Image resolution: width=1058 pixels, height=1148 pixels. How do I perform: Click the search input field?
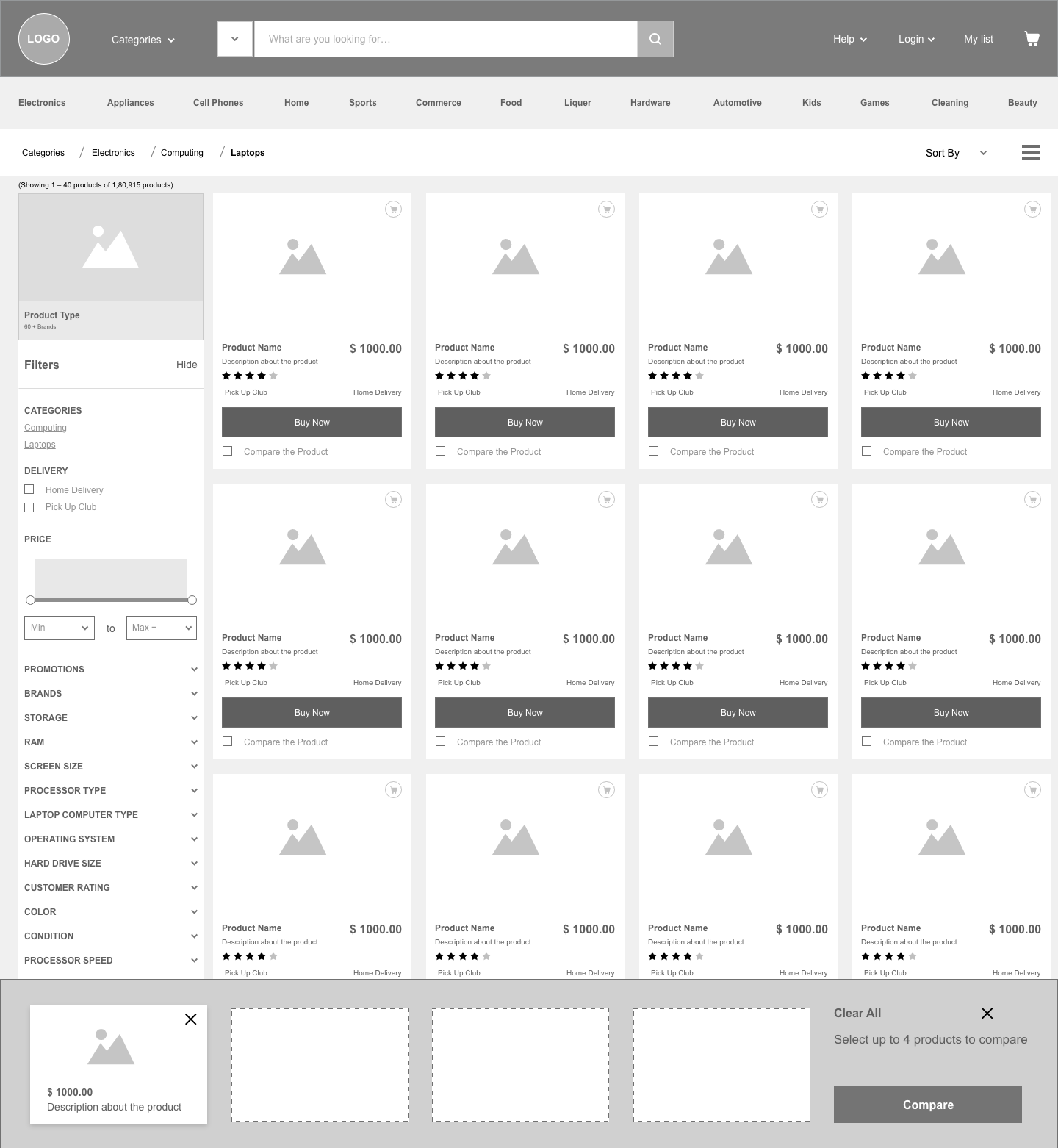(446, 39)
